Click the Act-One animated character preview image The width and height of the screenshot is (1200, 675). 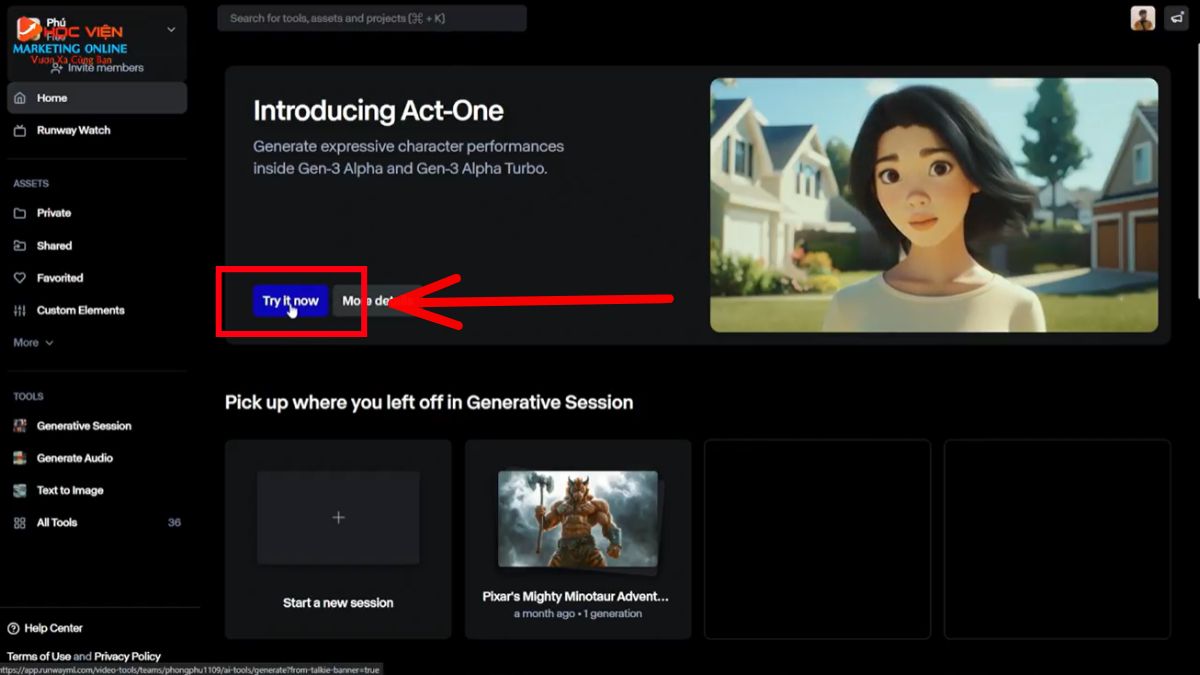934,205
